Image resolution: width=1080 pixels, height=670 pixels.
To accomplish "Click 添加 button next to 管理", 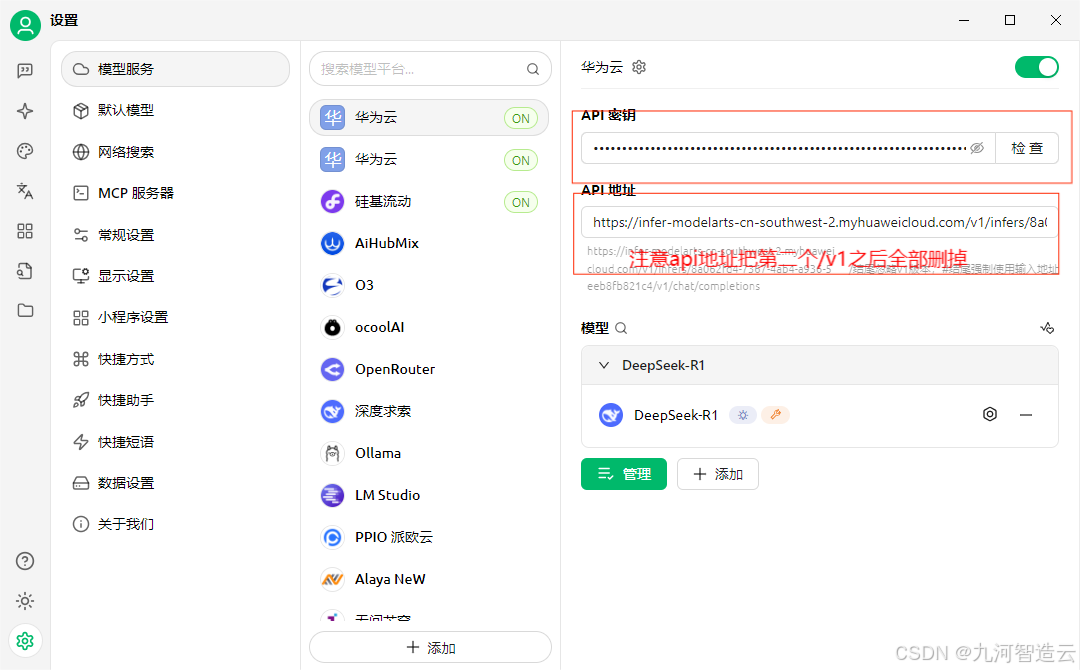I will 718,474.
